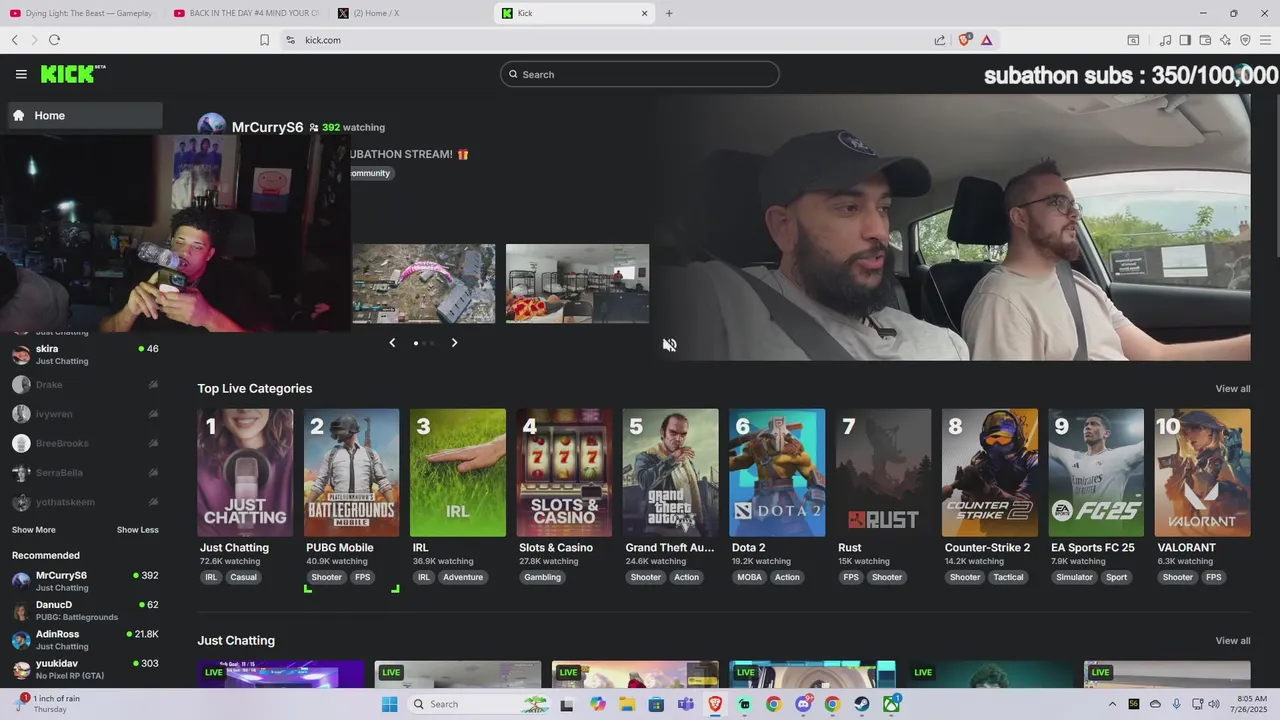1280x720 pixels.
Task: Close the Kick browser tab
Action: click(x=645, y=13)
